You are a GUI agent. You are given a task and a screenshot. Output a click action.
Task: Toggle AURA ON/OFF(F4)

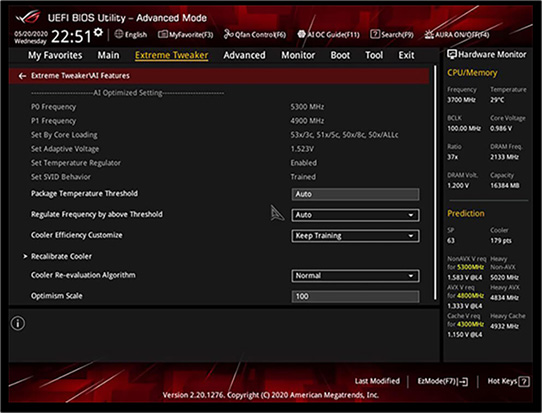click(x=457, y=35)
